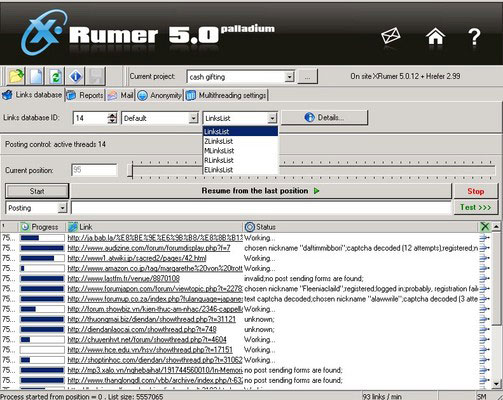Viewport: 503px width, 400px height.
Task: Click the open folder toolbar icon
Action: tap(16, 76)
